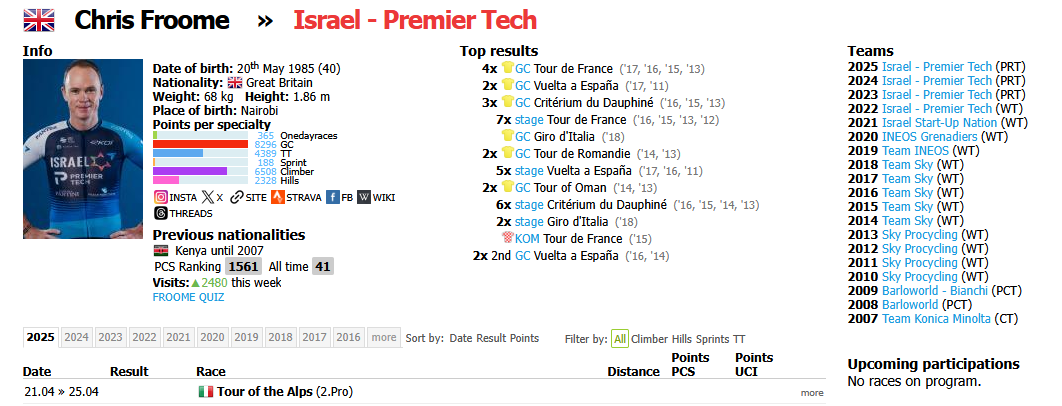This screenshot has width=1062, height=406.
Task: Click the Tour de France yellow jersey icon
Action: [x=507, y=69]
